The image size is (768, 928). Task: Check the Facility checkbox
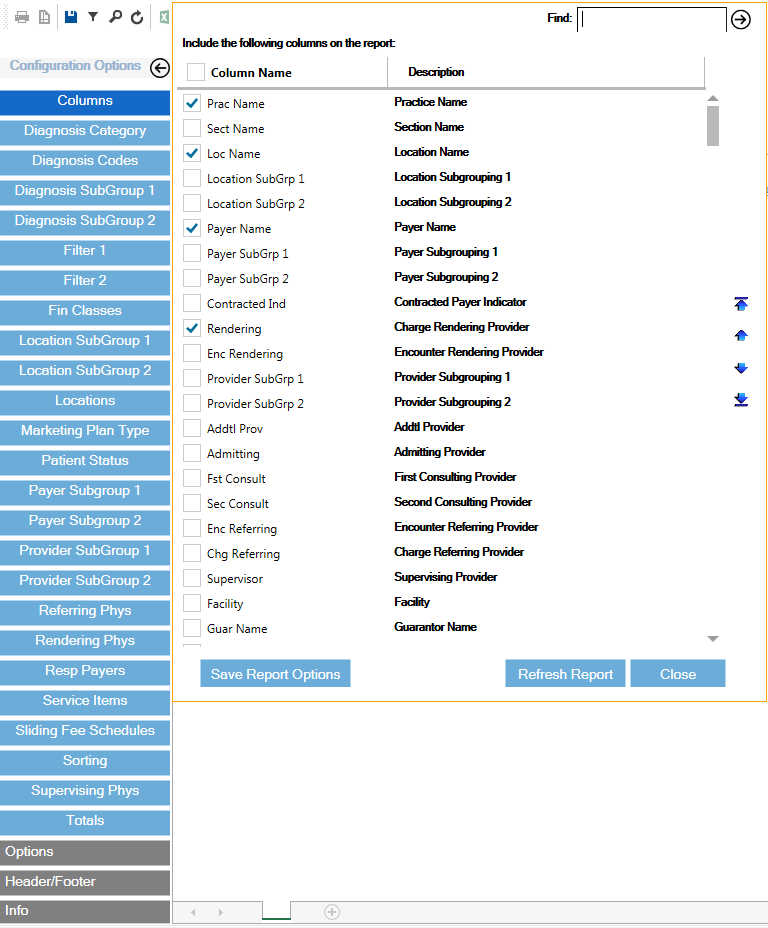(192, 603)
